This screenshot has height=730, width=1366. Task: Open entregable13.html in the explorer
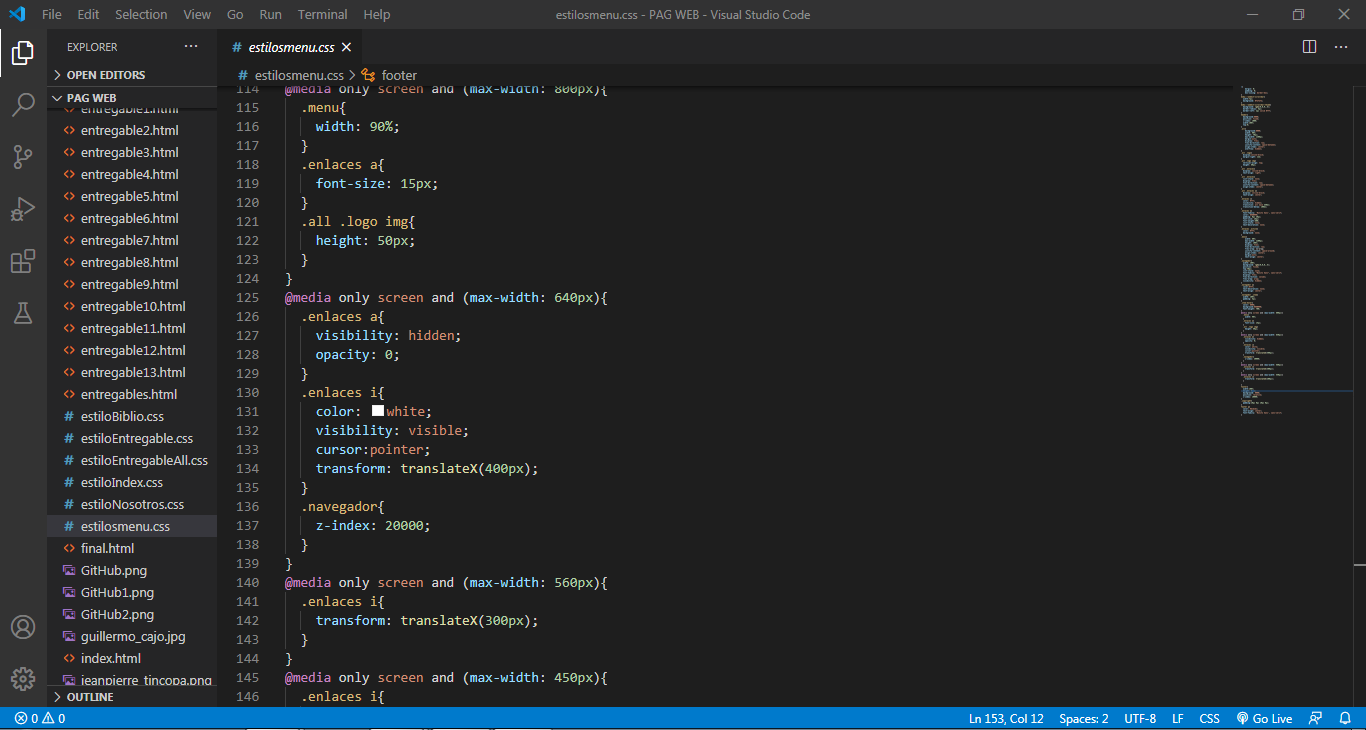coord(132,372)
